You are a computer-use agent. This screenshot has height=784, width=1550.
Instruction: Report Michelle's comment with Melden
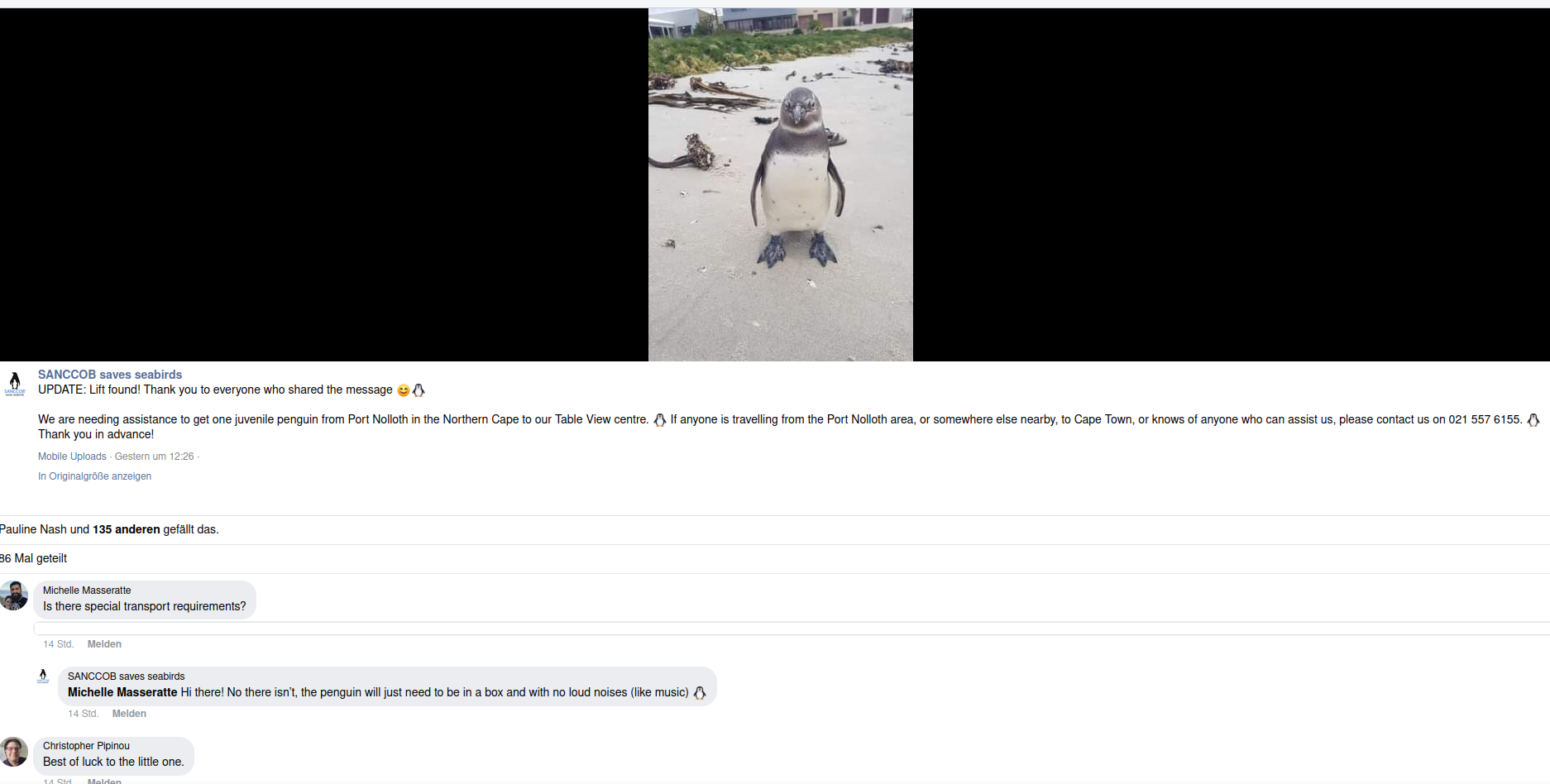[104, 644]
